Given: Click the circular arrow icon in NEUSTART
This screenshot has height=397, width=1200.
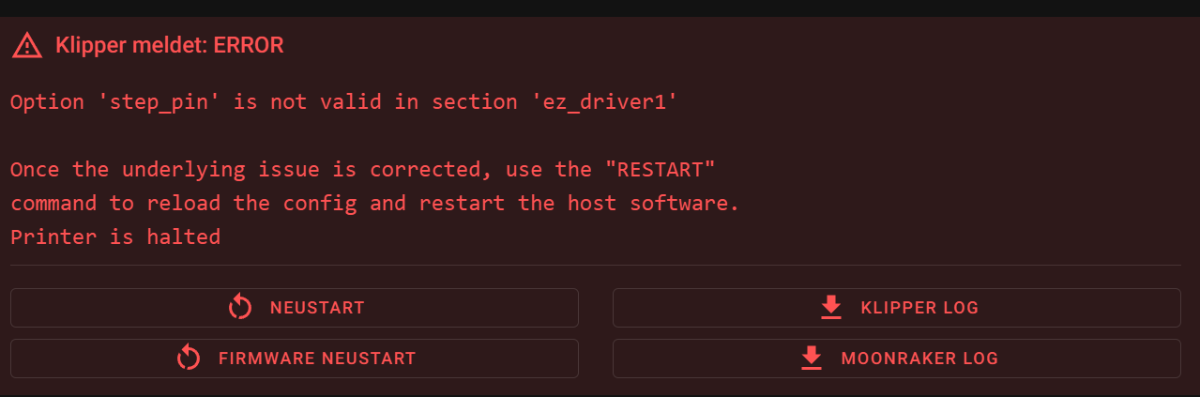Looking at the screenshot, I should (x=240, y=308).
